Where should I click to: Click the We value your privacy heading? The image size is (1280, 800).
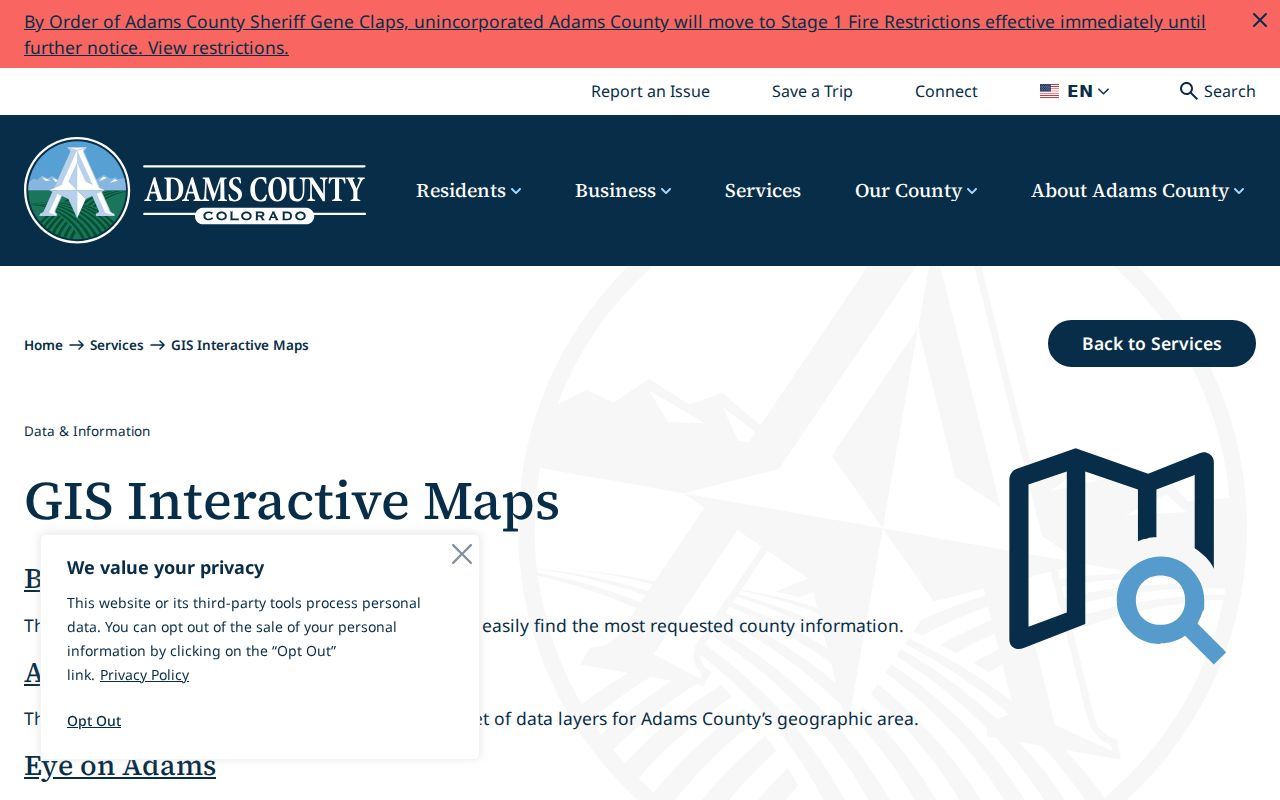click(166, 568)
